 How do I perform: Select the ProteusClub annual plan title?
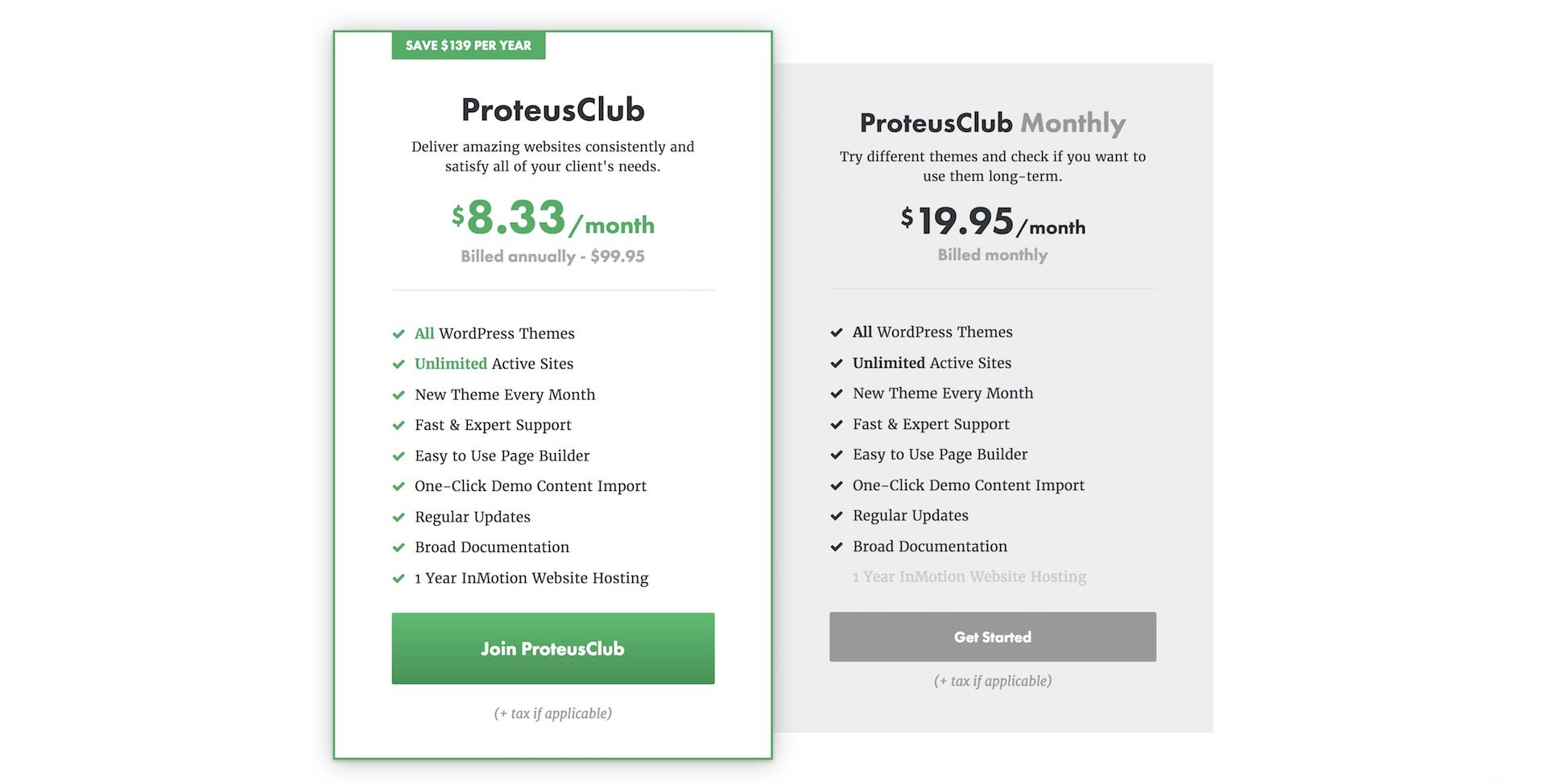(x=553, y=110)
